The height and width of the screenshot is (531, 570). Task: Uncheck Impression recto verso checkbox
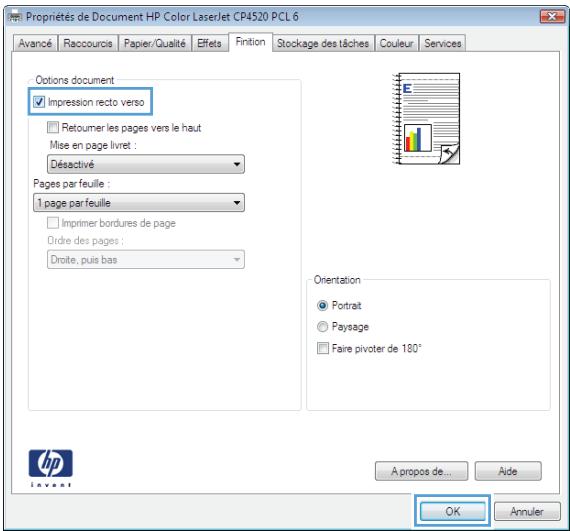tap(39, 102)
